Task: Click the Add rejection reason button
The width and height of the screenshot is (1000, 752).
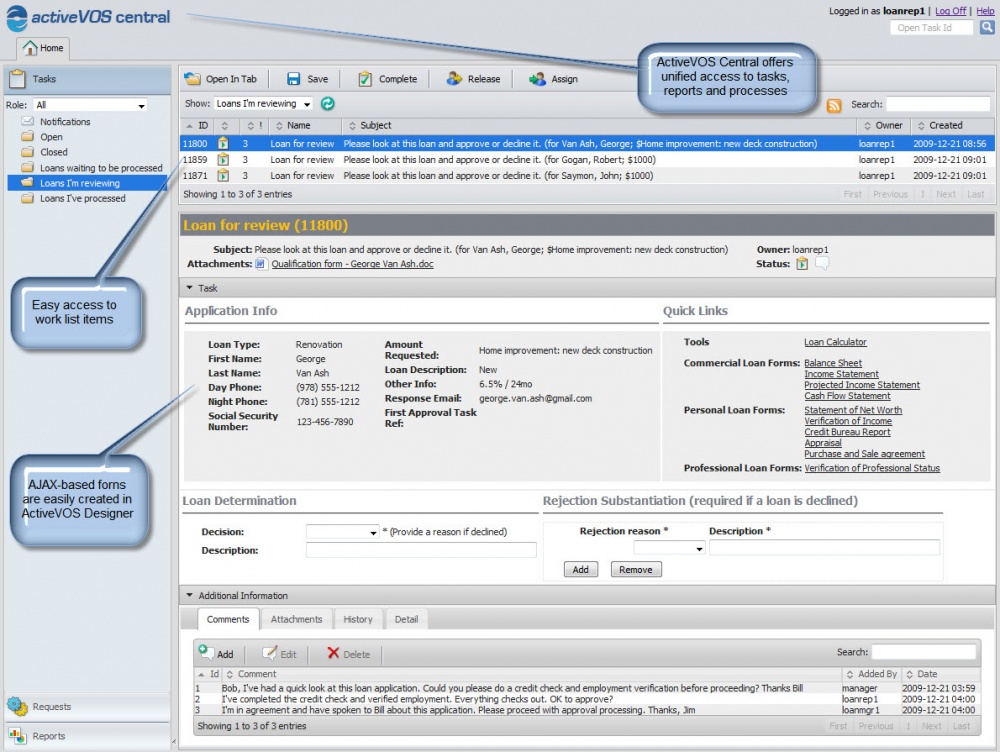Action: (x=580, y=570)
